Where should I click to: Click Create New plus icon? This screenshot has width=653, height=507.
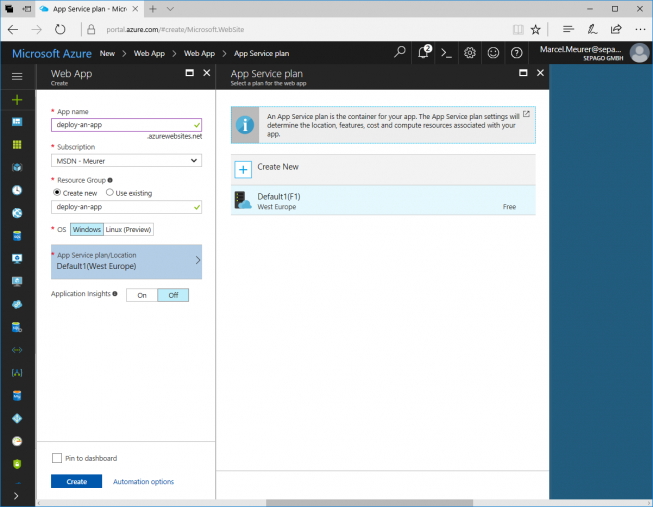pos(243,170)
